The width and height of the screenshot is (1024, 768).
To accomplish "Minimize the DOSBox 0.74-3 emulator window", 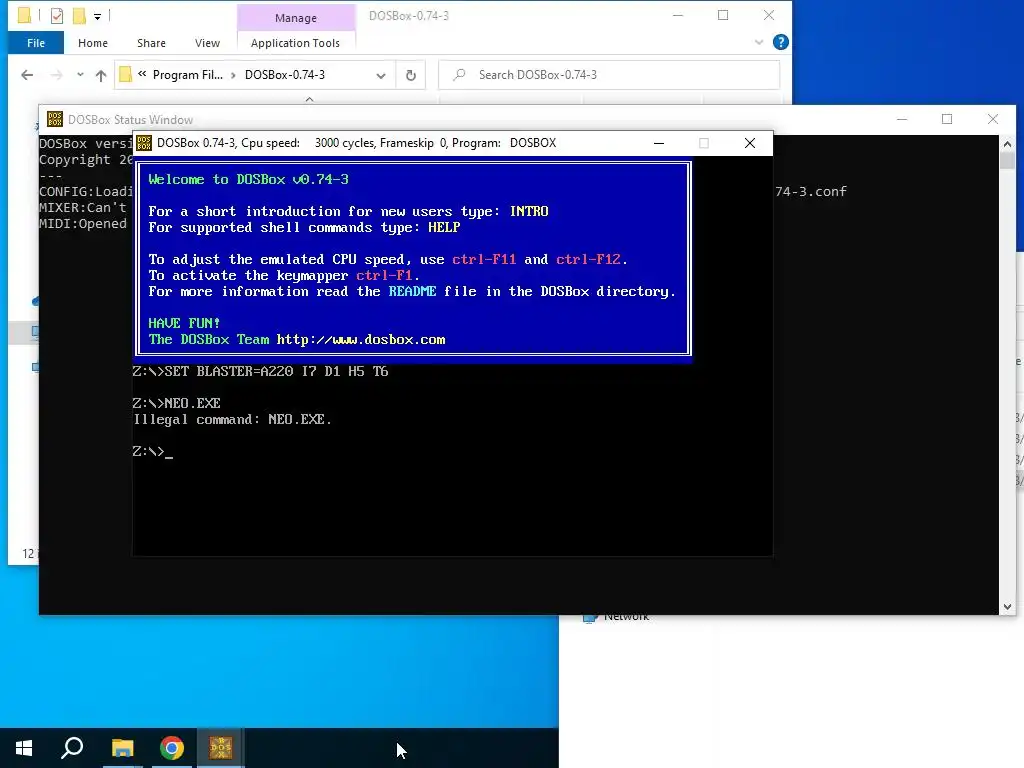I will [659, 143].
